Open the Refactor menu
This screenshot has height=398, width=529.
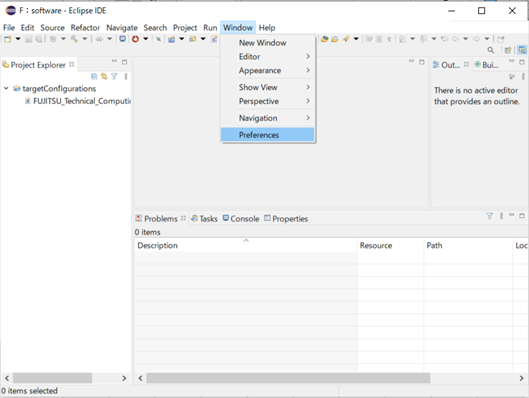click(x=85, y=28)
